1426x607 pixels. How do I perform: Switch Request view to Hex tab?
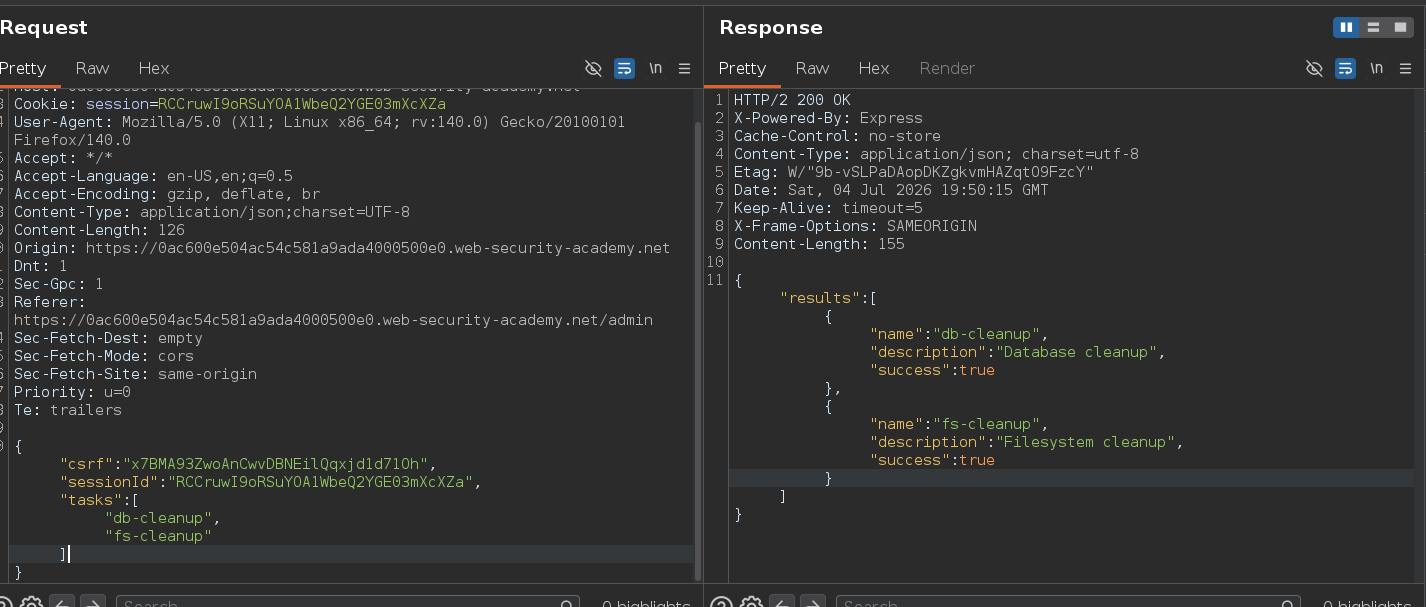click(154, 68)
